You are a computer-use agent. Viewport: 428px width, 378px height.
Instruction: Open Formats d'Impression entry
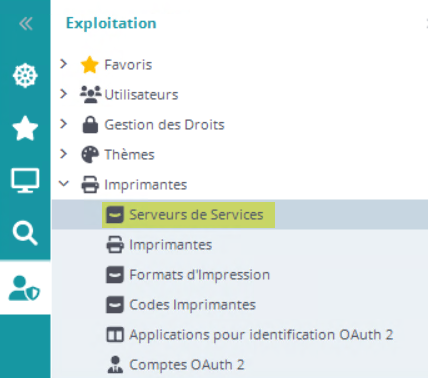tap(199, 275)
